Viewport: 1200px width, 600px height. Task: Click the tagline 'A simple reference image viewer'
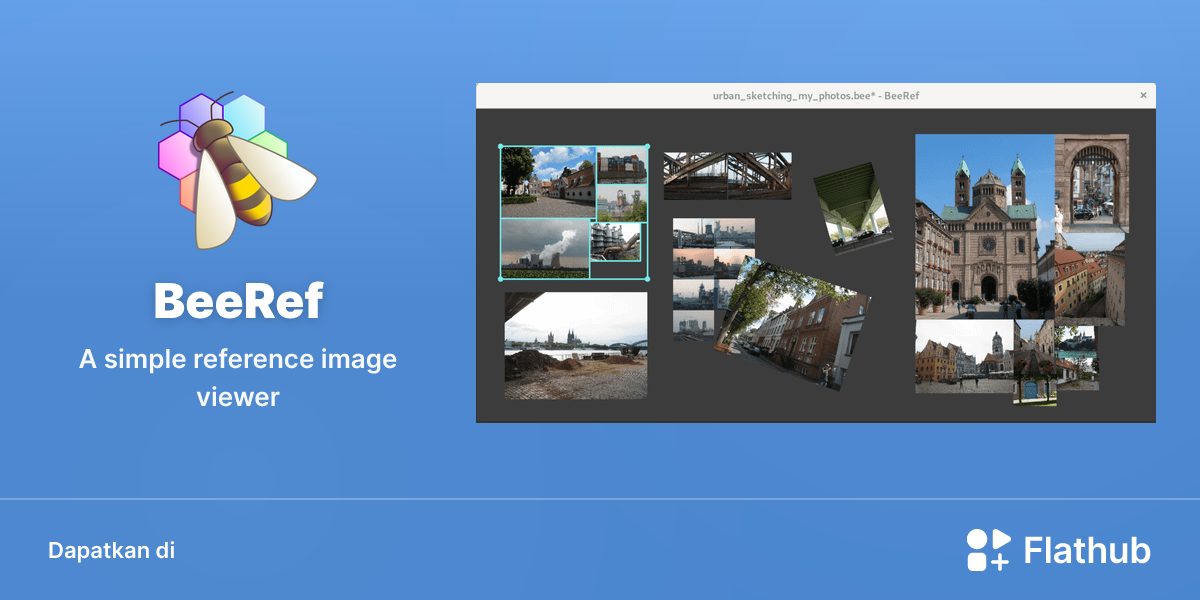238,378
